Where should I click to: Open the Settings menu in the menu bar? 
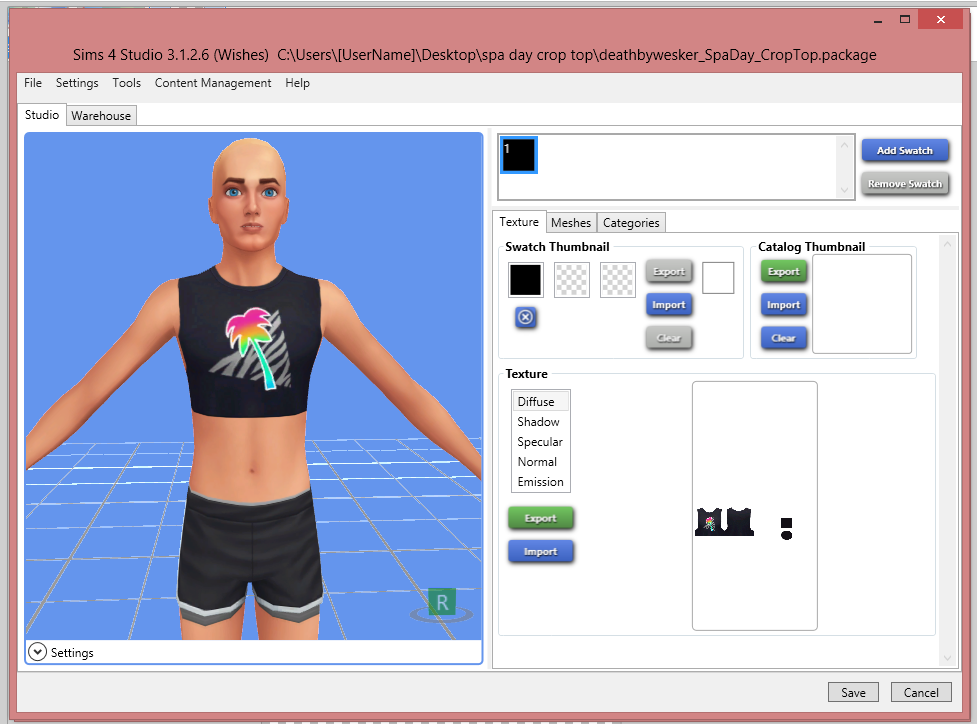coord(77,83)
